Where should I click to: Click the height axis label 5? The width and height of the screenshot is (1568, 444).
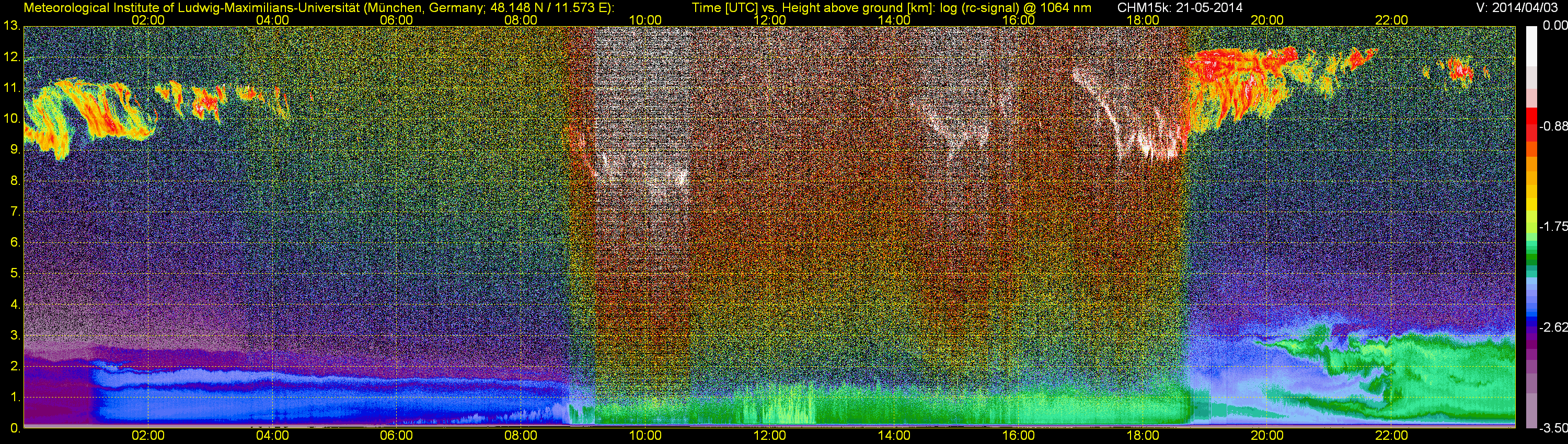pyautogui.click(x=15, y=274)
